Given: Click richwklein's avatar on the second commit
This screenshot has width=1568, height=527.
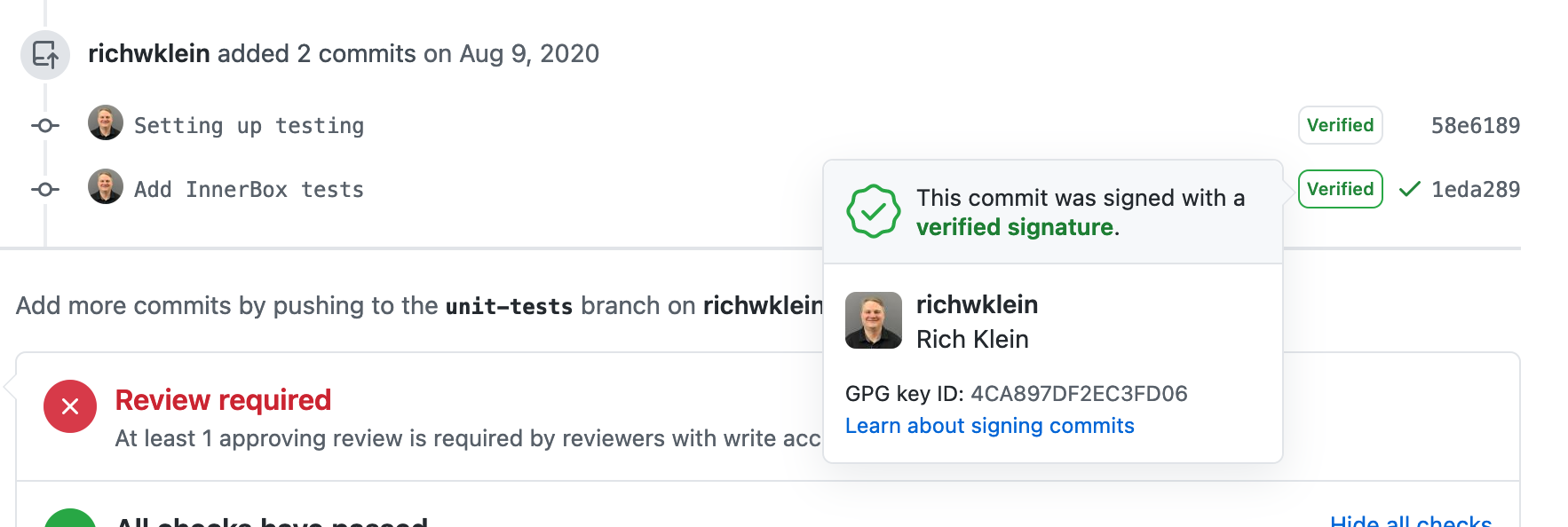Looking at the screenshot, I should point(105,186).
